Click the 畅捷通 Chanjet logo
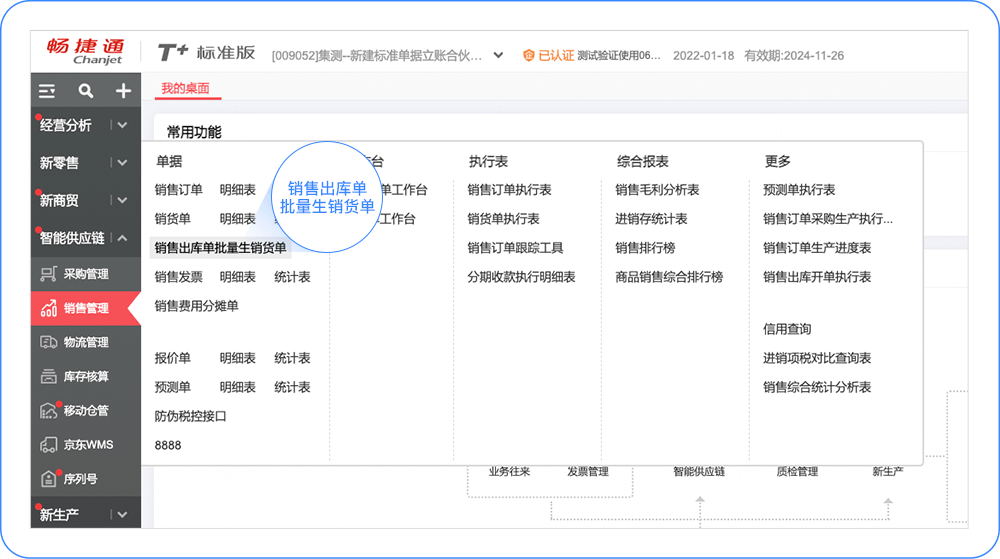The width and height of the screenshot is (1000, 559). click(x=85, y=51)
